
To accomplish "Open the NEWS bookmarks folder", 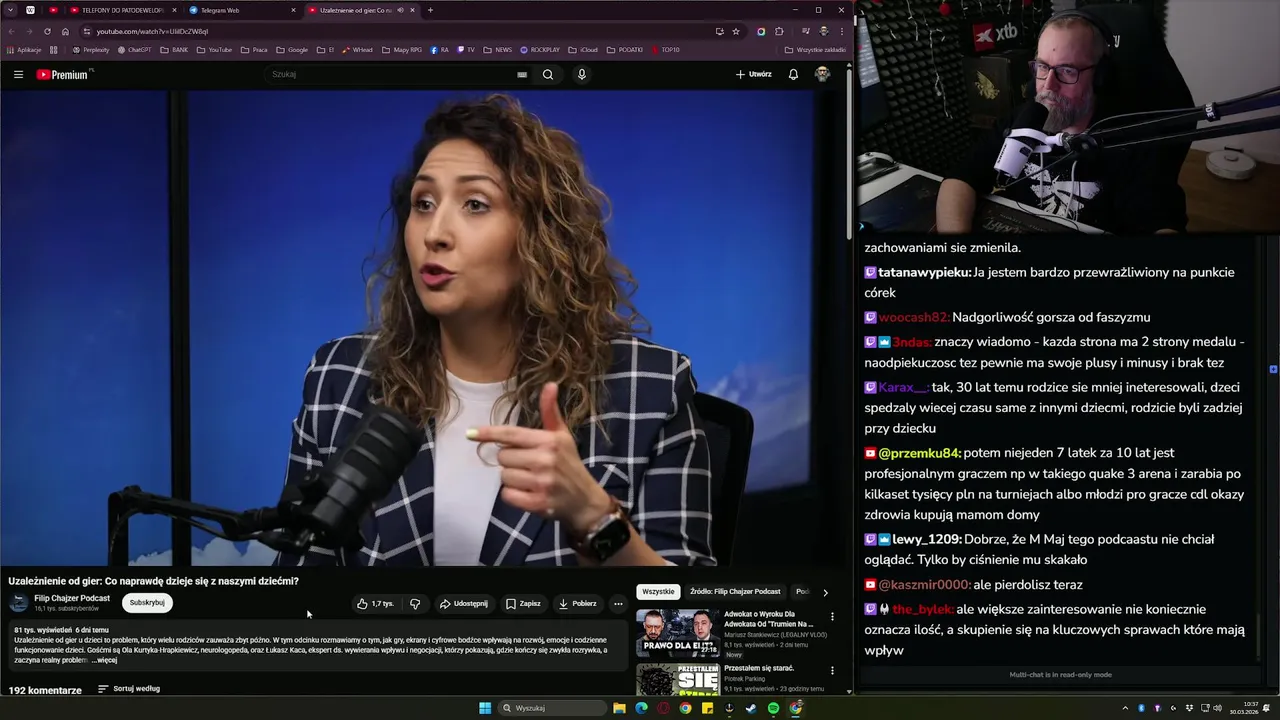I will (497, 49).
